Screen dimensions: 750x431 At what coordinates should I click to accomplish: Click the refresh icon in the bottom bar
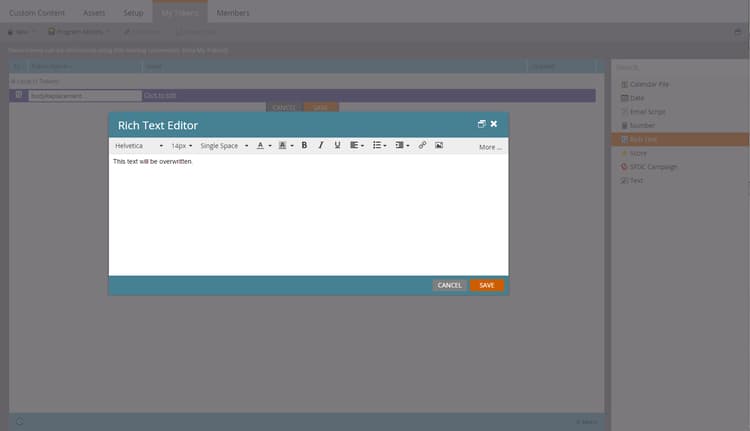point(20,421)
